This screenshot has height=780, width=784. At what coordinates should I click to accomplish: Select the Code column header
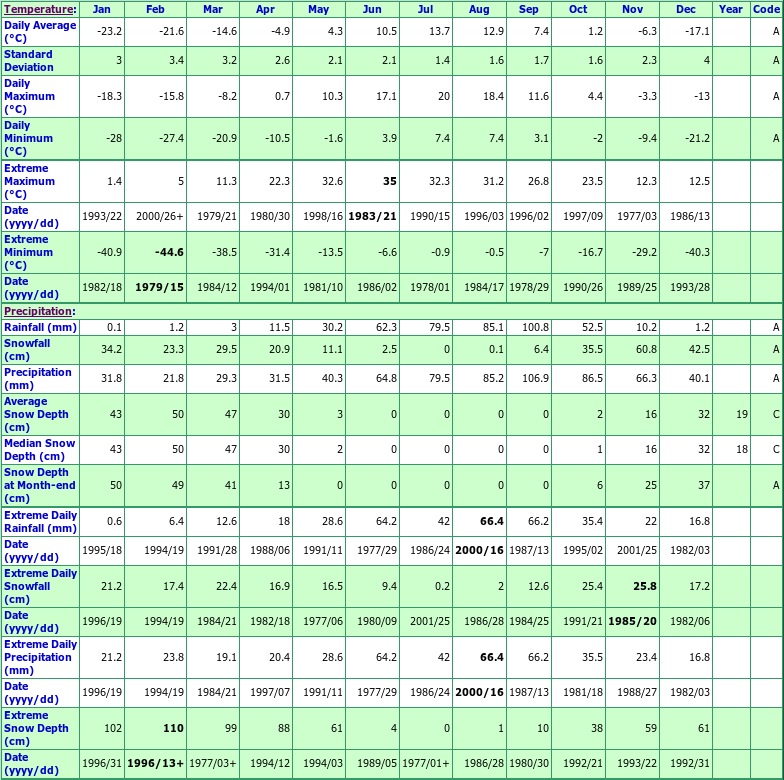(765, 9)
